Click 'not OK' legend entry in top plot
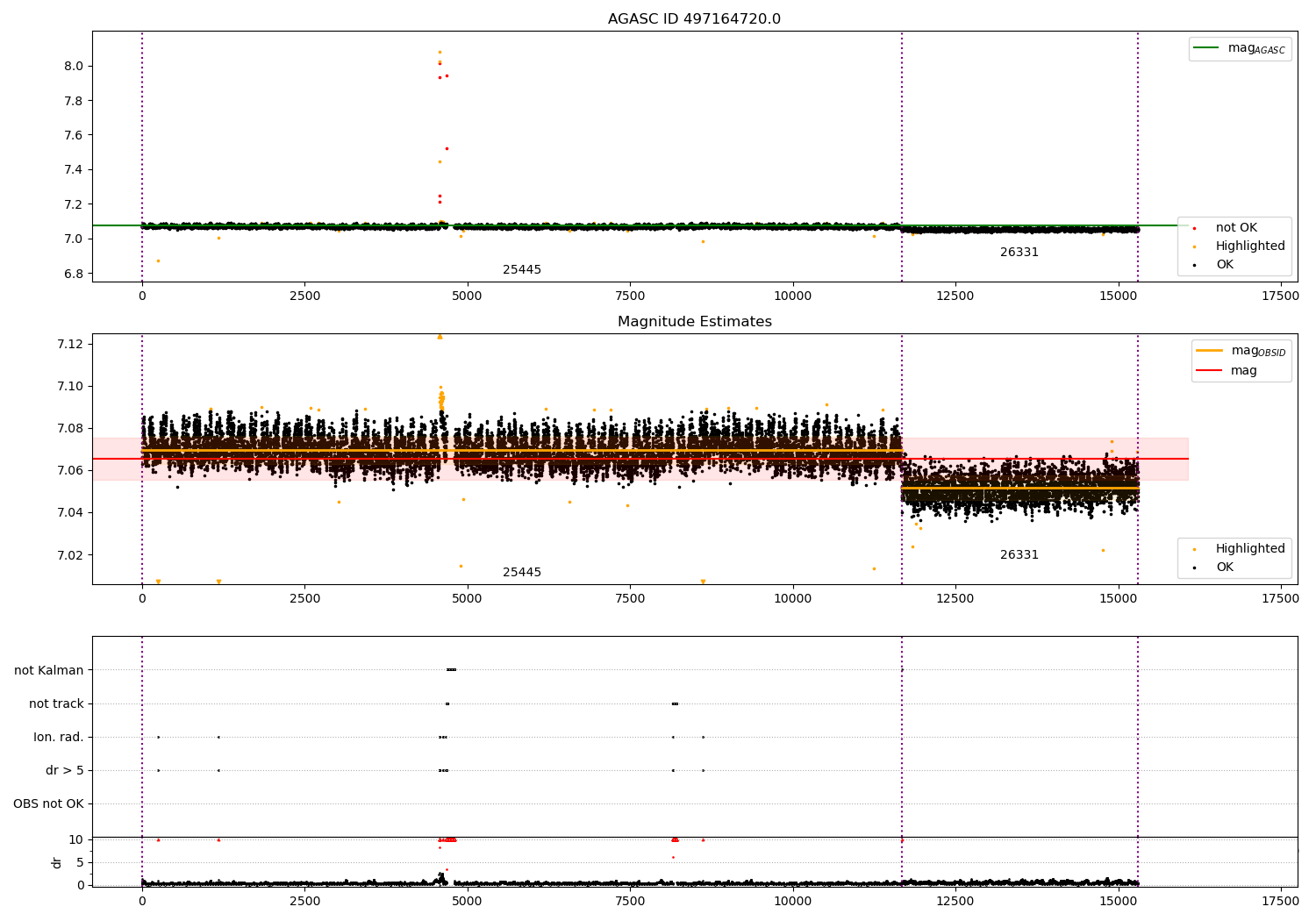Screen dimensions: 1316x921 pos(1236,228)
